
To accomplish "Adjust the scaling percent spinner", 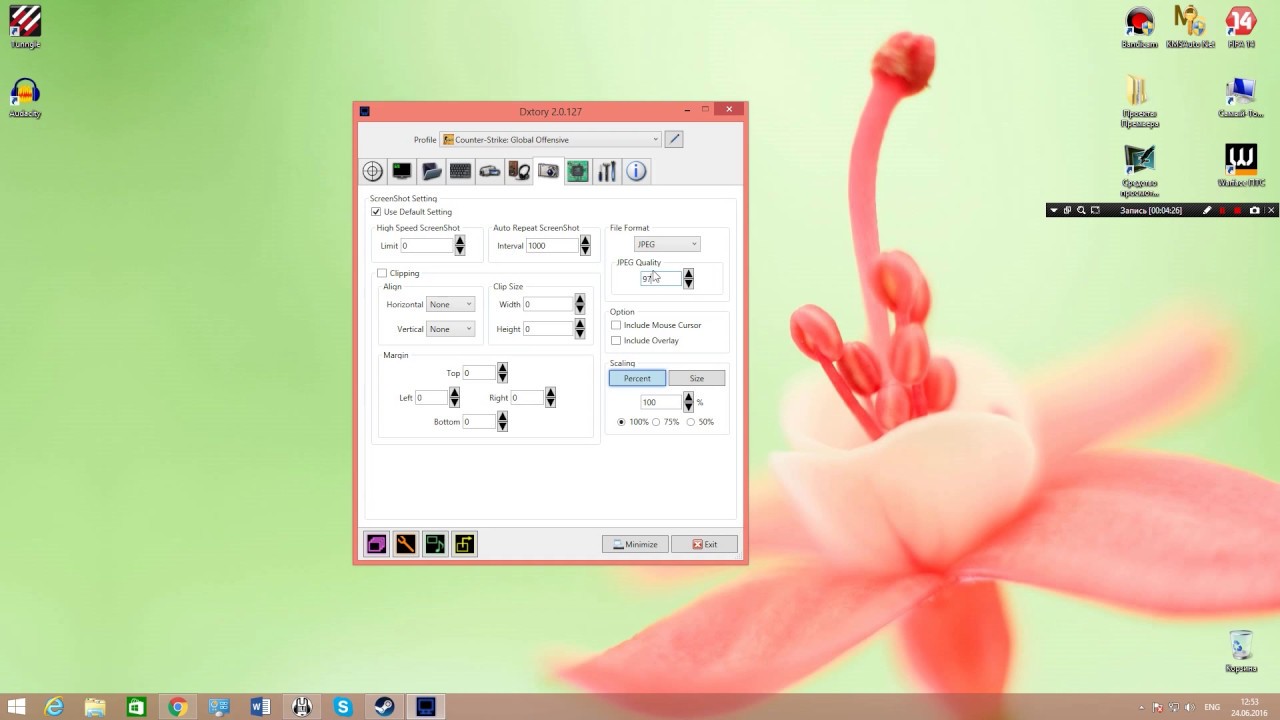I will [x=688, y=402].
